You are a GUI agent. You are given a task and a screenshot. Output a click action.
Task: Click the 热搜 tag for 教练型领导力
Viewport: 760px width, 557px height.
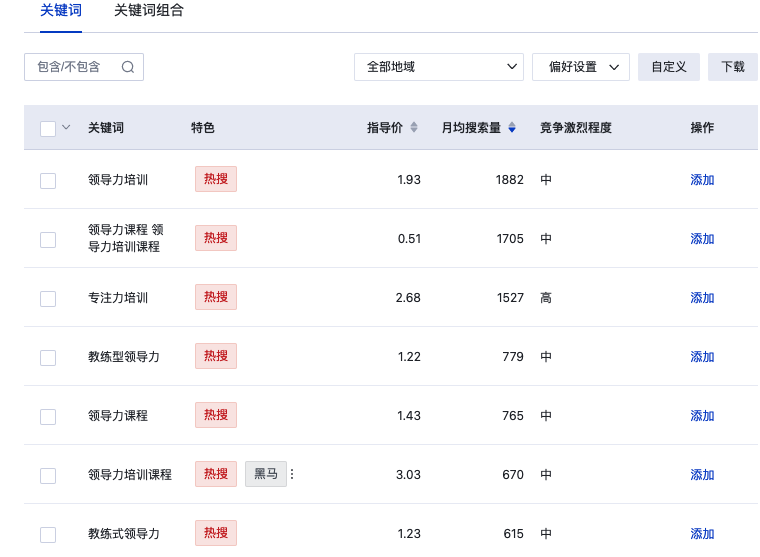(x=216, y=356)
